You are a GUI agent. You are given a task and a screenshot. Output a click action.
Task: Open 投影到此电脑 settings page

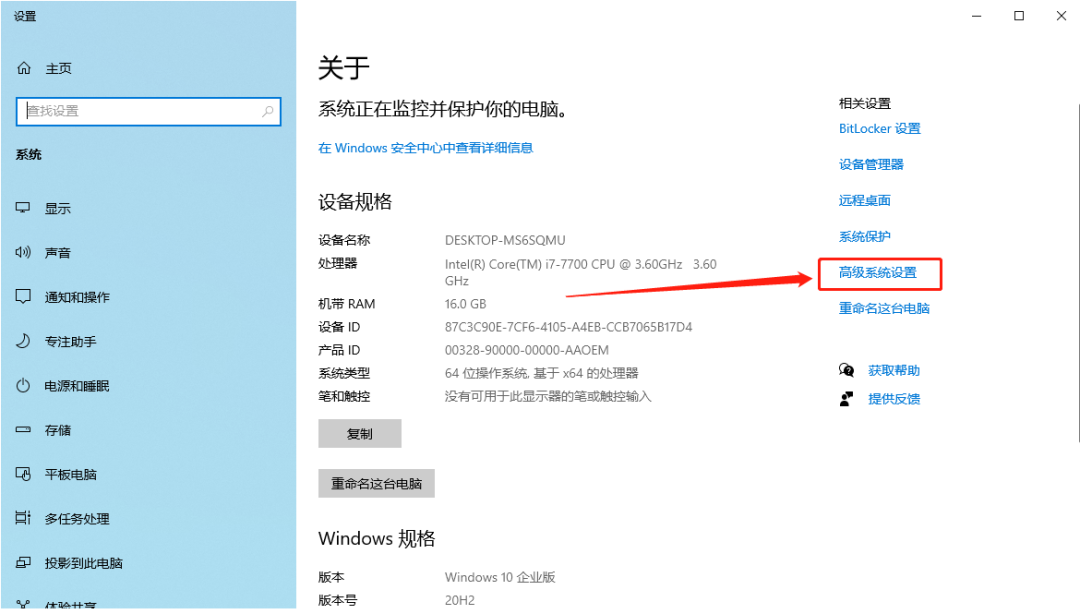pos(83,564)
